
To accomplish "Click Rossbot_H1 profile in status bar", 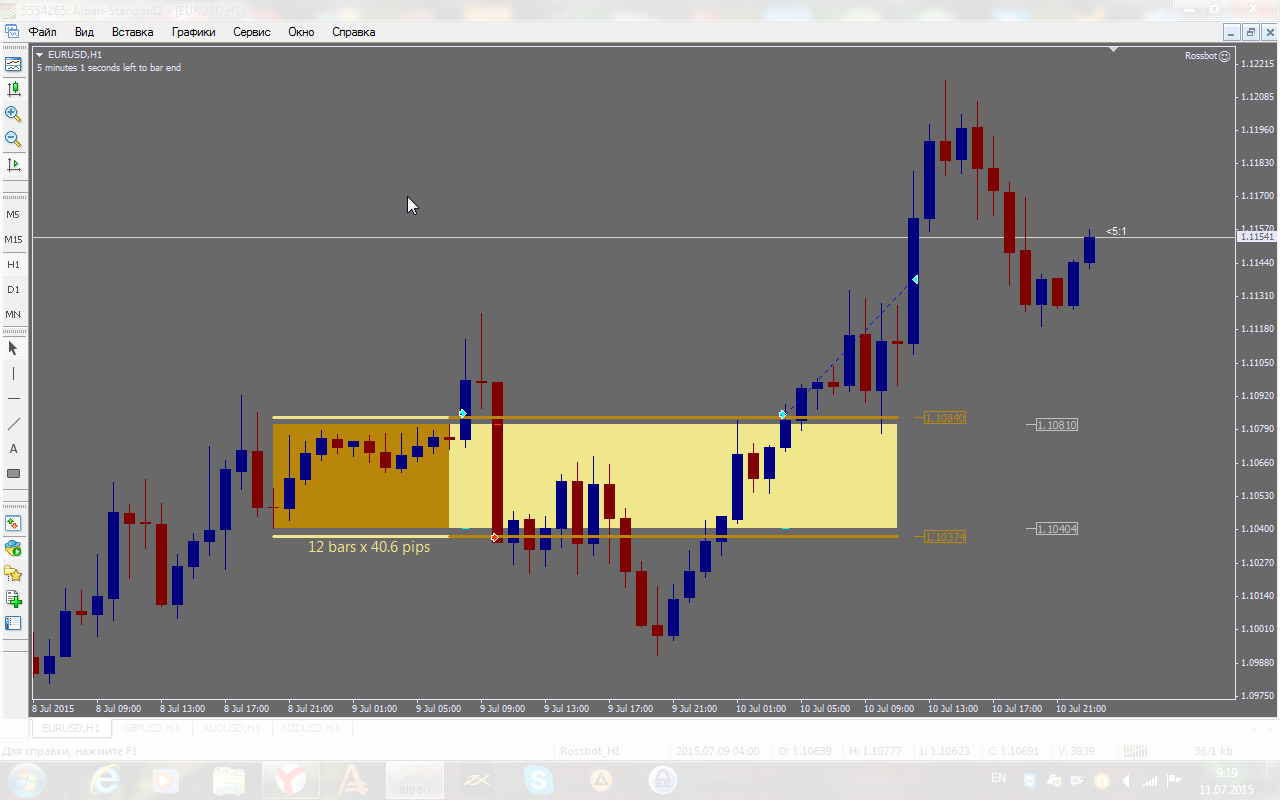I will (x=590, y=751).
